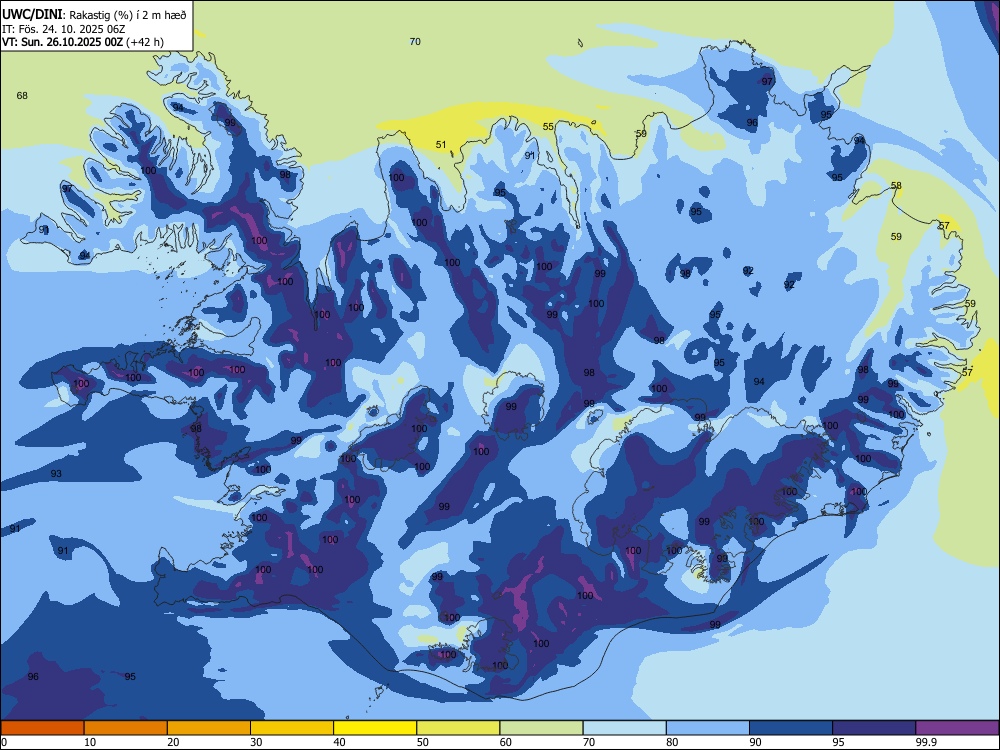Click the '10' legend tick label
This screenshot has width=1000, height=750.
pos(90,742)
